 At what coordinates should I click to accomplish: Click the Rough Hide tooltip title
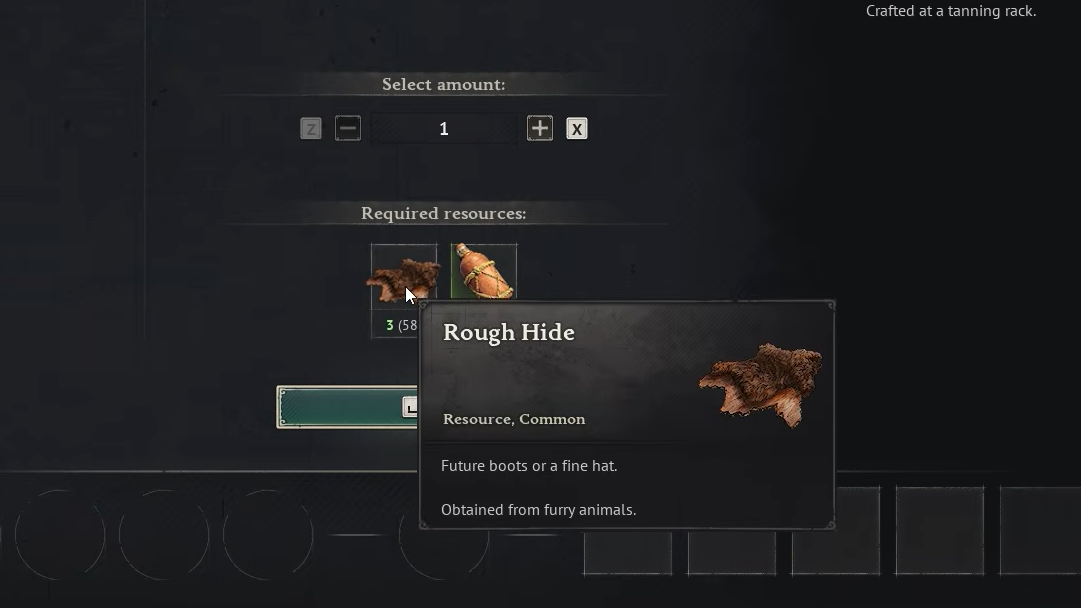tap(509, 332)
